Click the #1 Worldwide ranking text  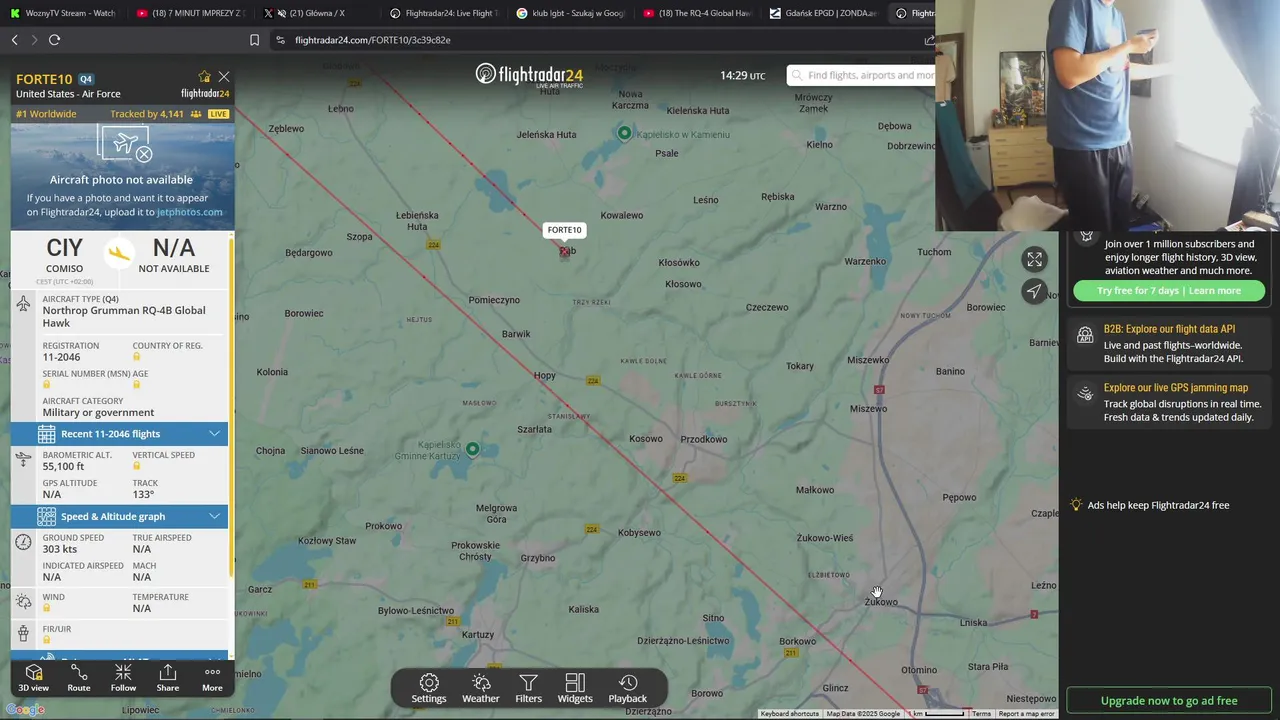46,114
